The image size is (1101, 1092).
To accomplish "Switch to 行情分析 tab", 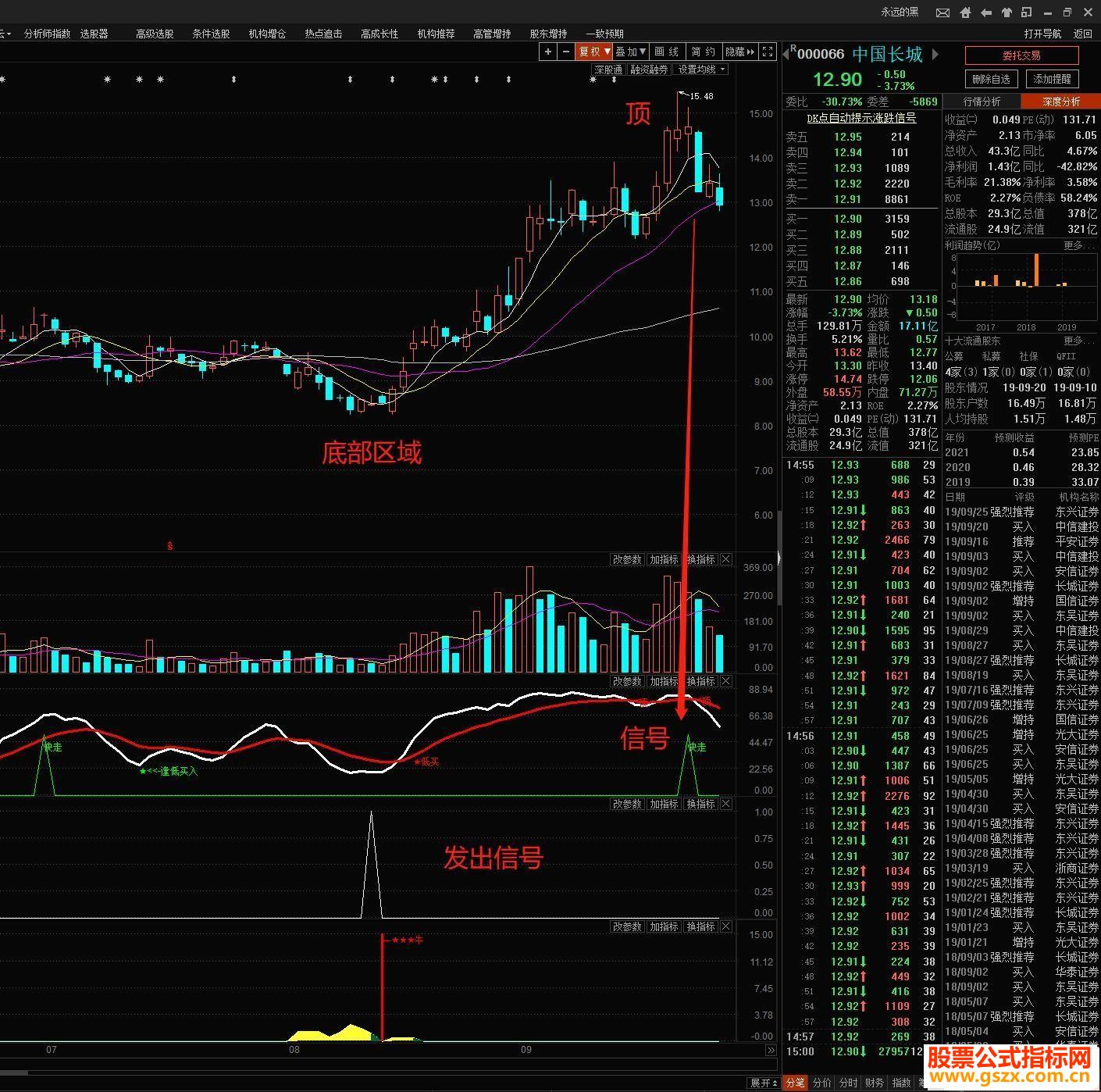I will click(982, 102).
